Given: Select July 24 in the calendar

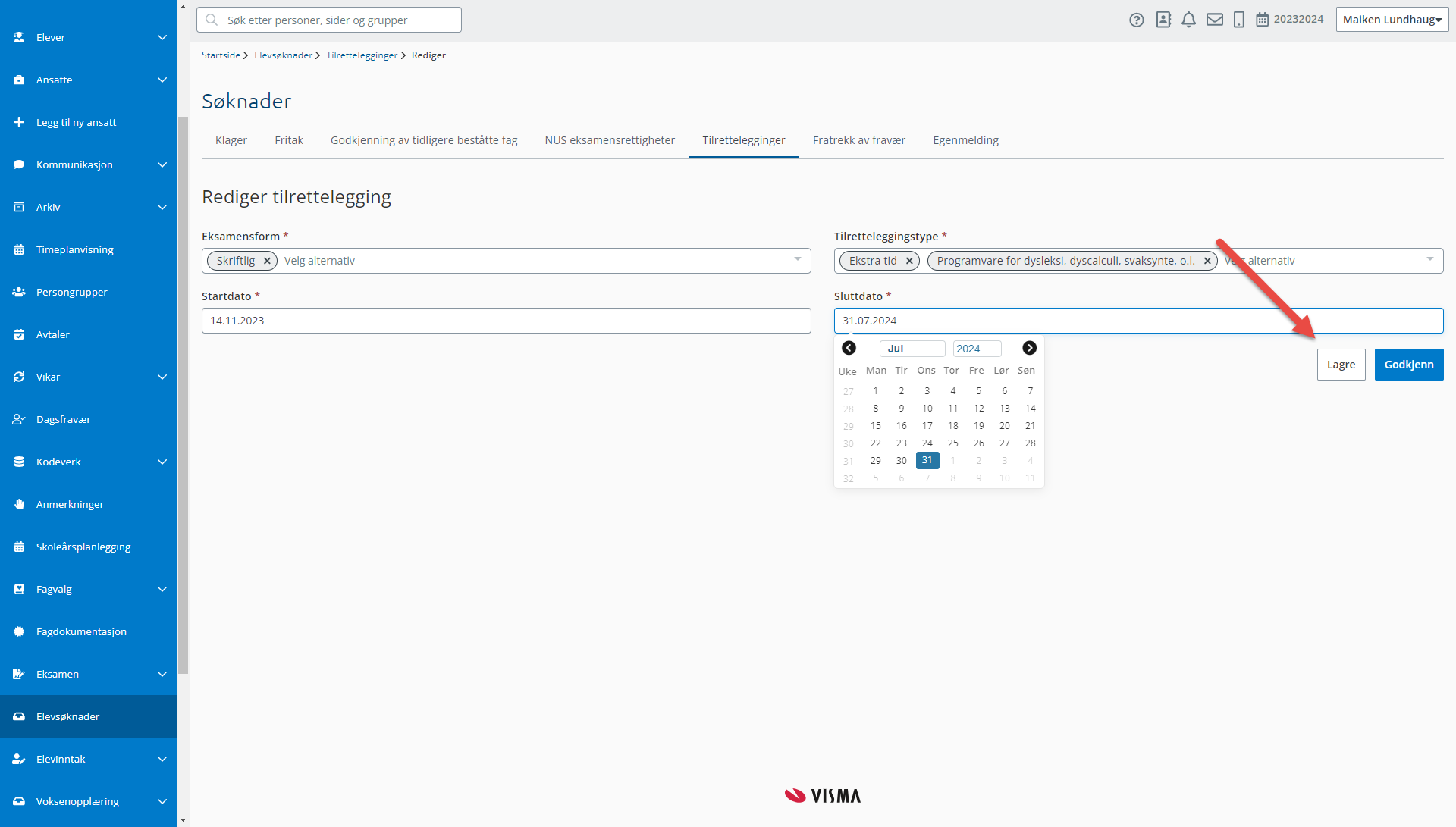Looking at the screenshot, I should 927,443.
